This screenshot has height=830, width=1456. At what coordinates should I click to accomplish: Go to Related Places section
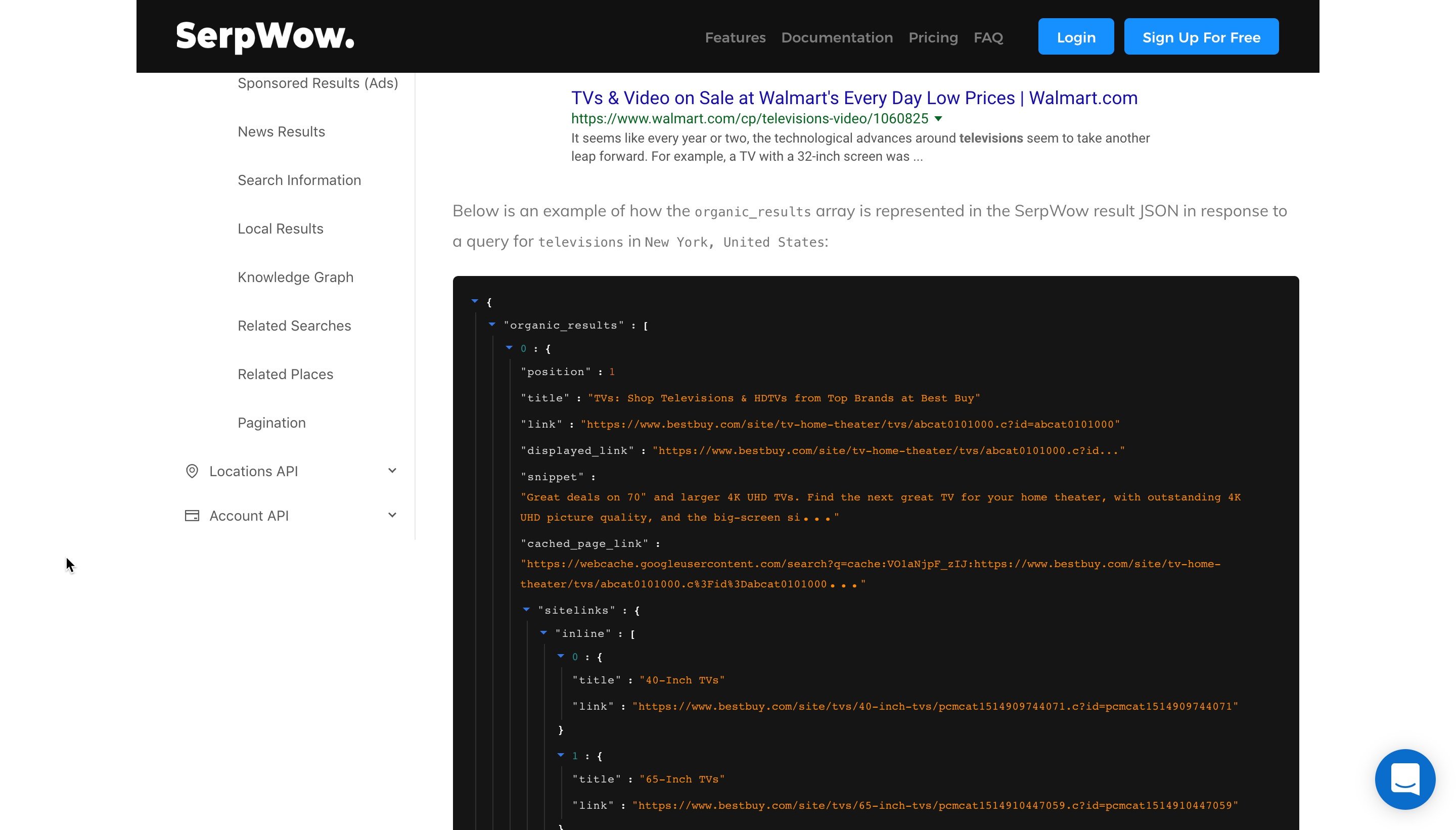(285, 374)
